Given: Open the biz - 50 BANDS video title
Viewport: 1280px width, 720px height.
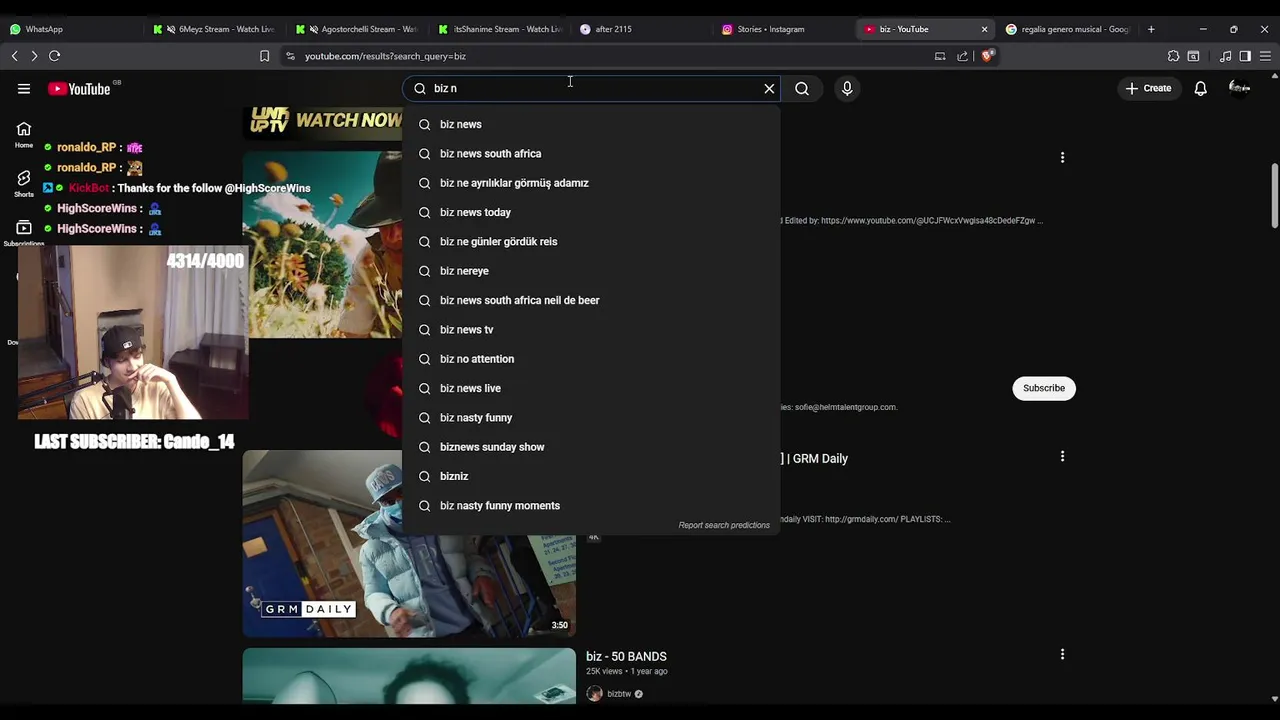Looking at the screenshot, I should (x=626, y=657).
